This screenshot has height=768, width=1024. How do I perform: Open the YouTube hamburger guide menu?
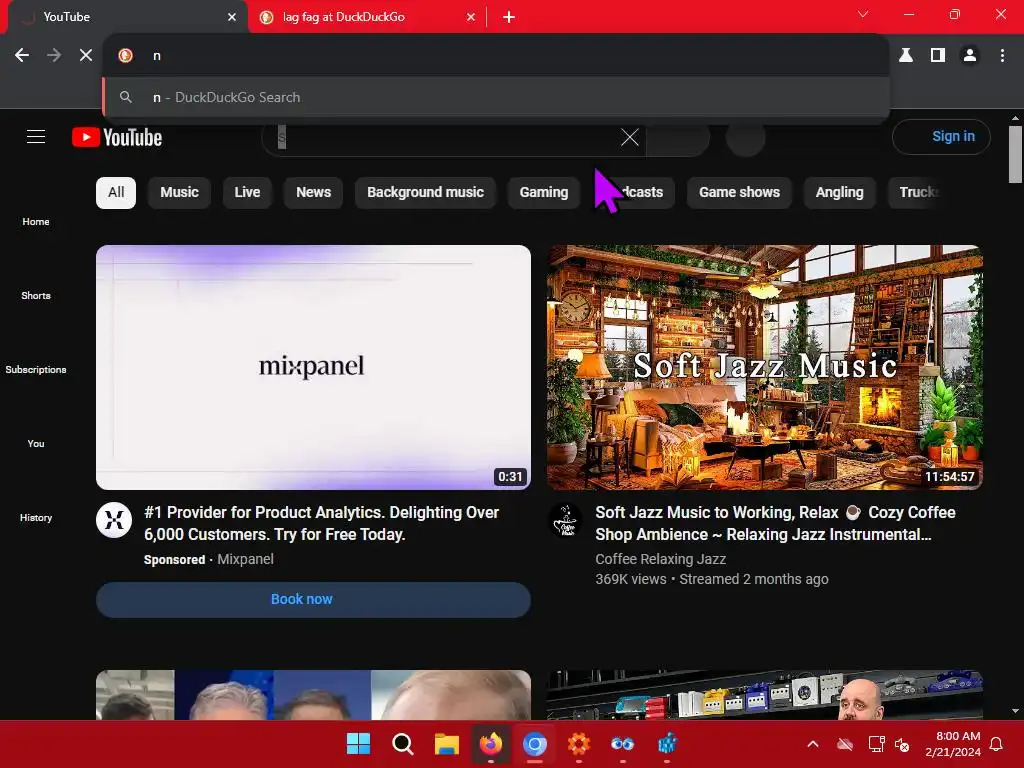coord(36,136)
